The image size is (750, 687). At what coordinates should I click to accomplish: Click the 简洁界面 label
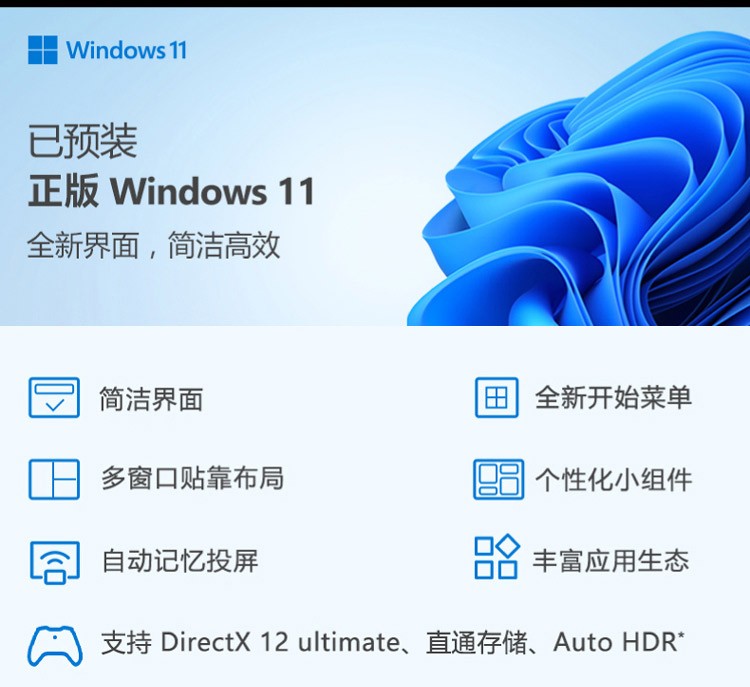point(151,399)
